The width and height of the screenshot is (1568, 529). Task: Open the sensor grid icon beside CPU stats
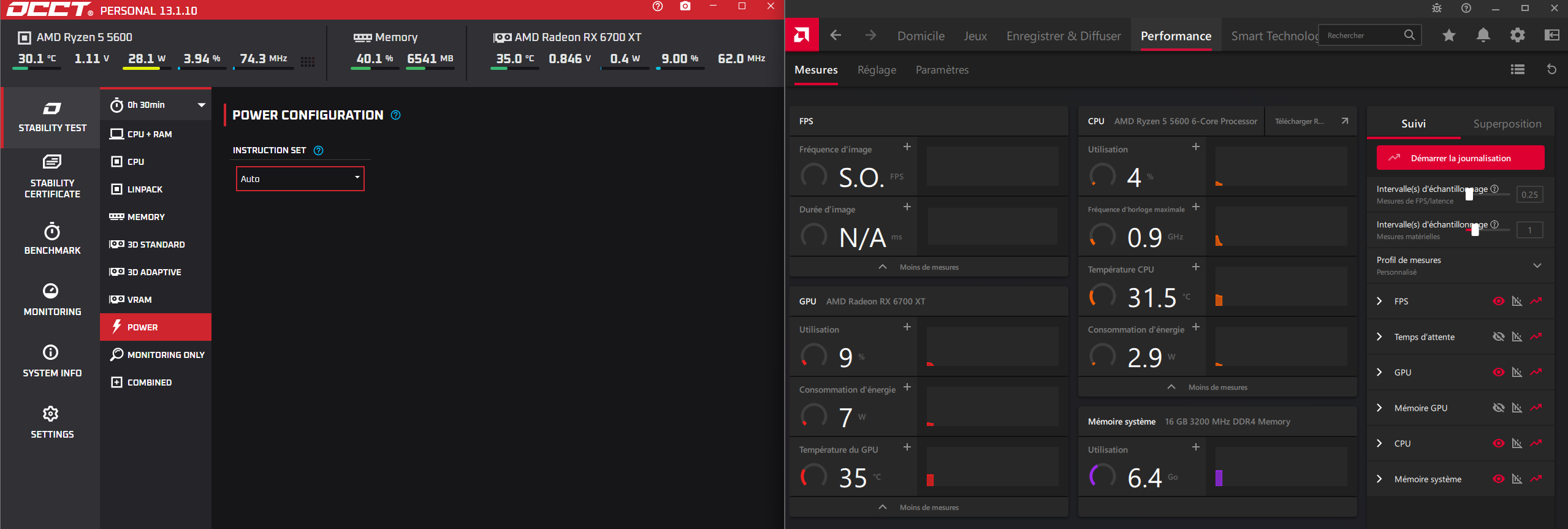pyautogui.click(x=308, y=61)
